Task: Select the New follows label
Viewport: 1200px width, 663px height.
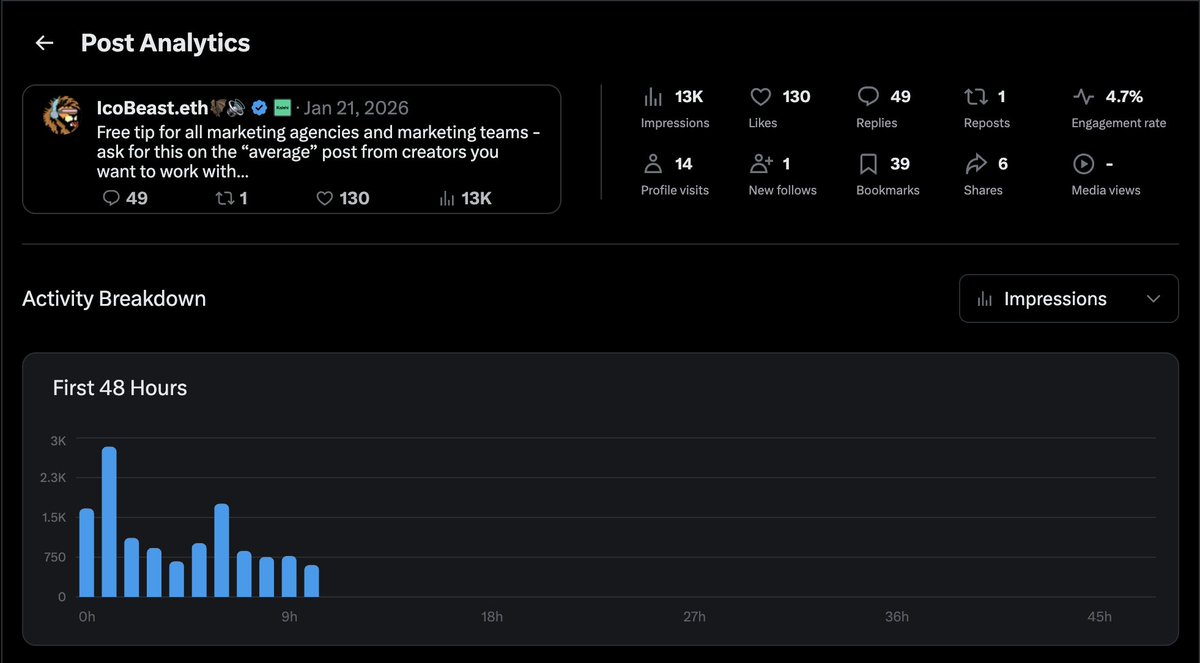Action: pos(783,190)
